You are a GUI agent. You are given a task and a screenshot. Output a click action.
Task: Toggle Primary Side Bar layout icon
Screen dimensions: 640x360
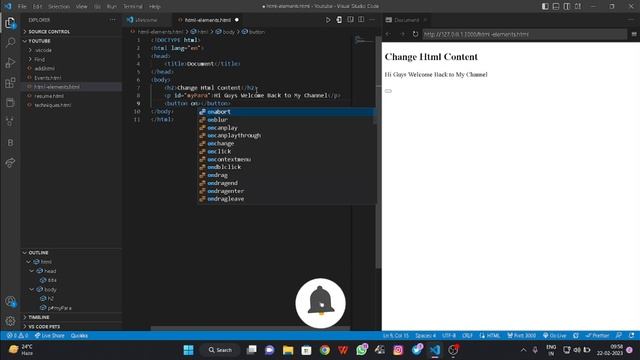click(545, 6)
